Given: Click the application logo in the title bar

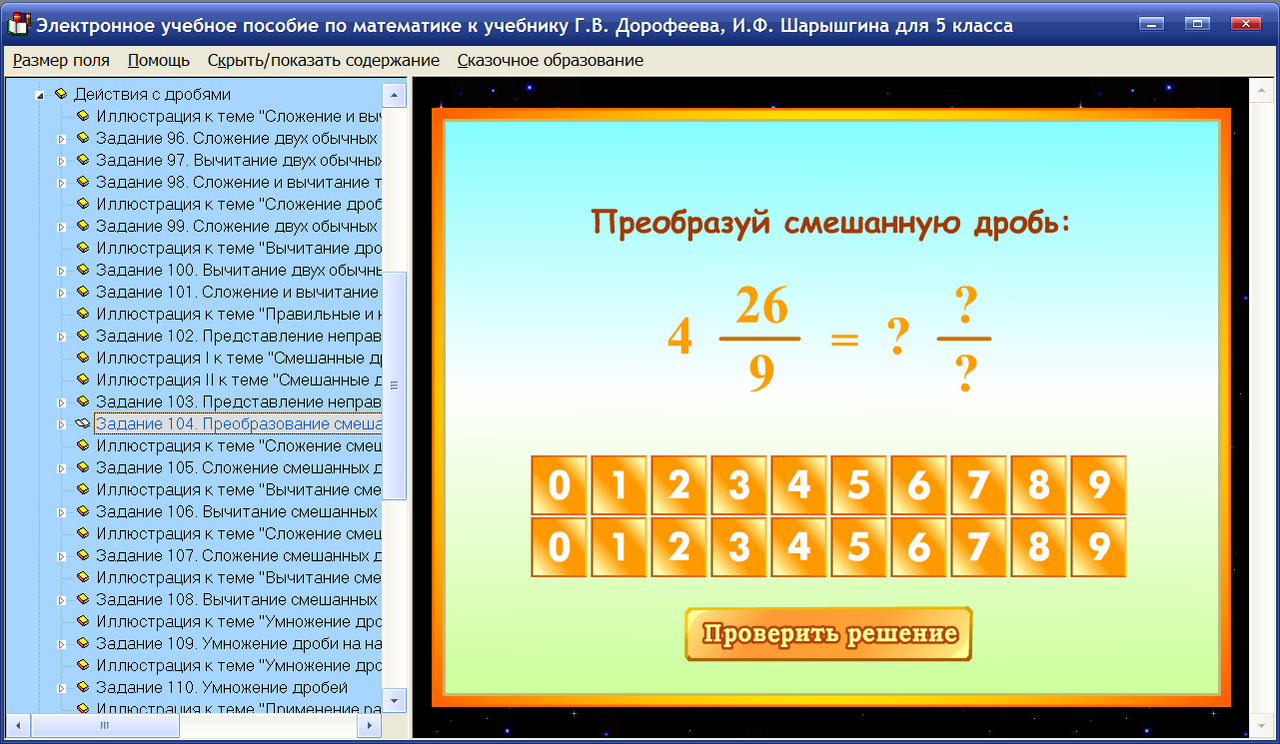Looking at the screenshot, I should (16, 24).
